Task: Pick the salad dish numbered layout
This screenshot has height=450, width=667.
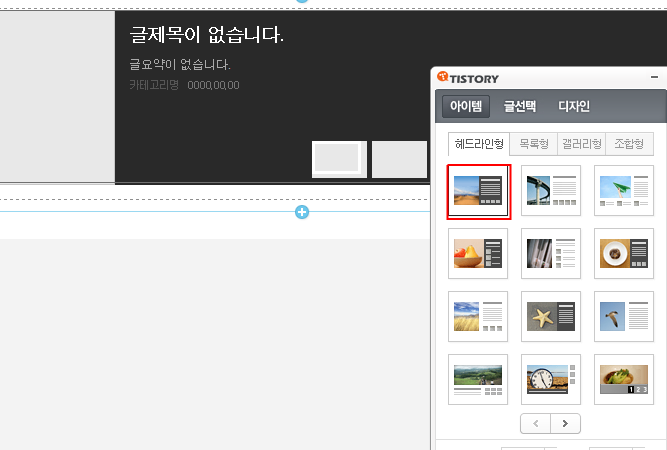Action: point(624,379)
